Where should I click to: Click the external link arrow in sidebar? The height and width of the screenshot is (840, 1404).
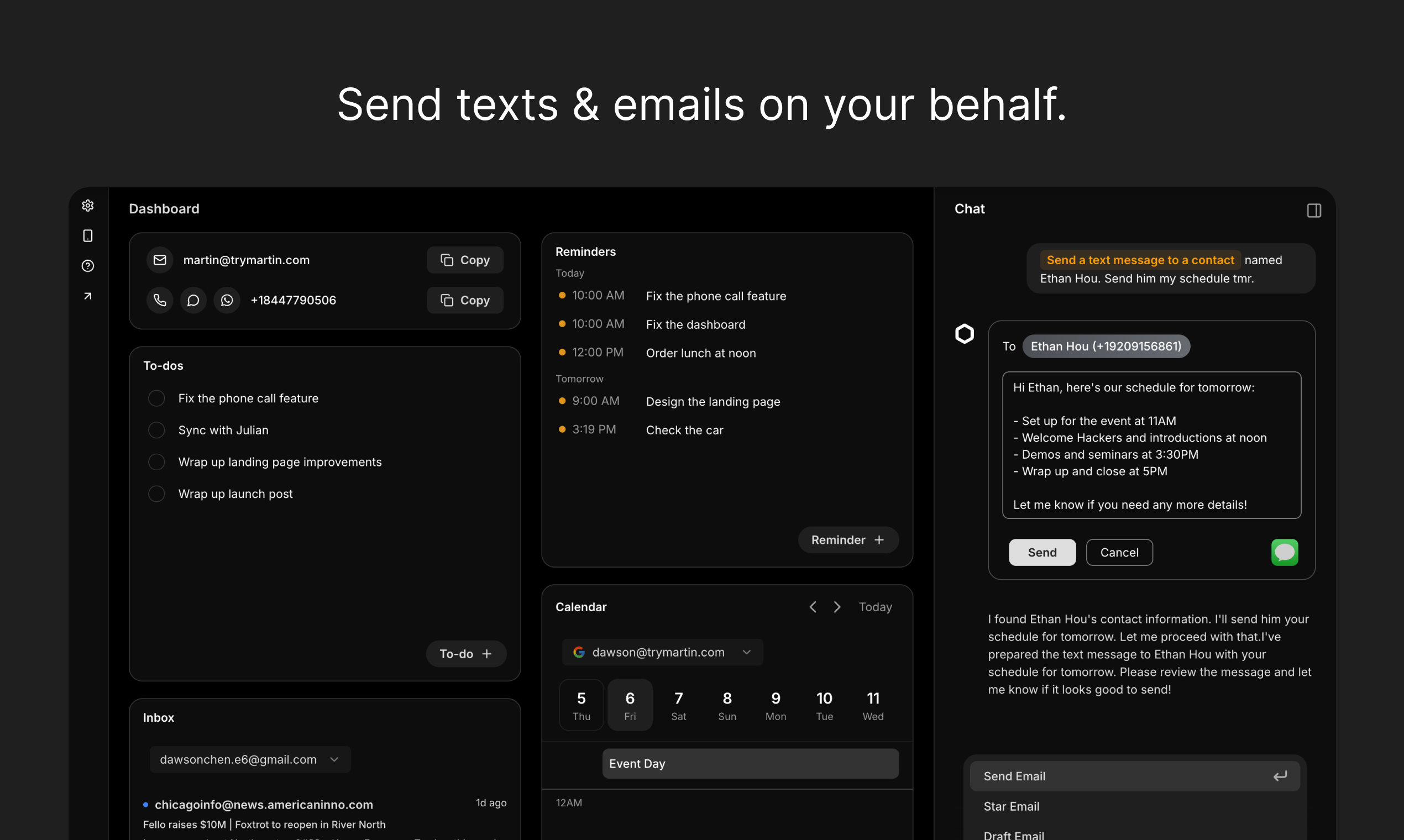(88, 296)
